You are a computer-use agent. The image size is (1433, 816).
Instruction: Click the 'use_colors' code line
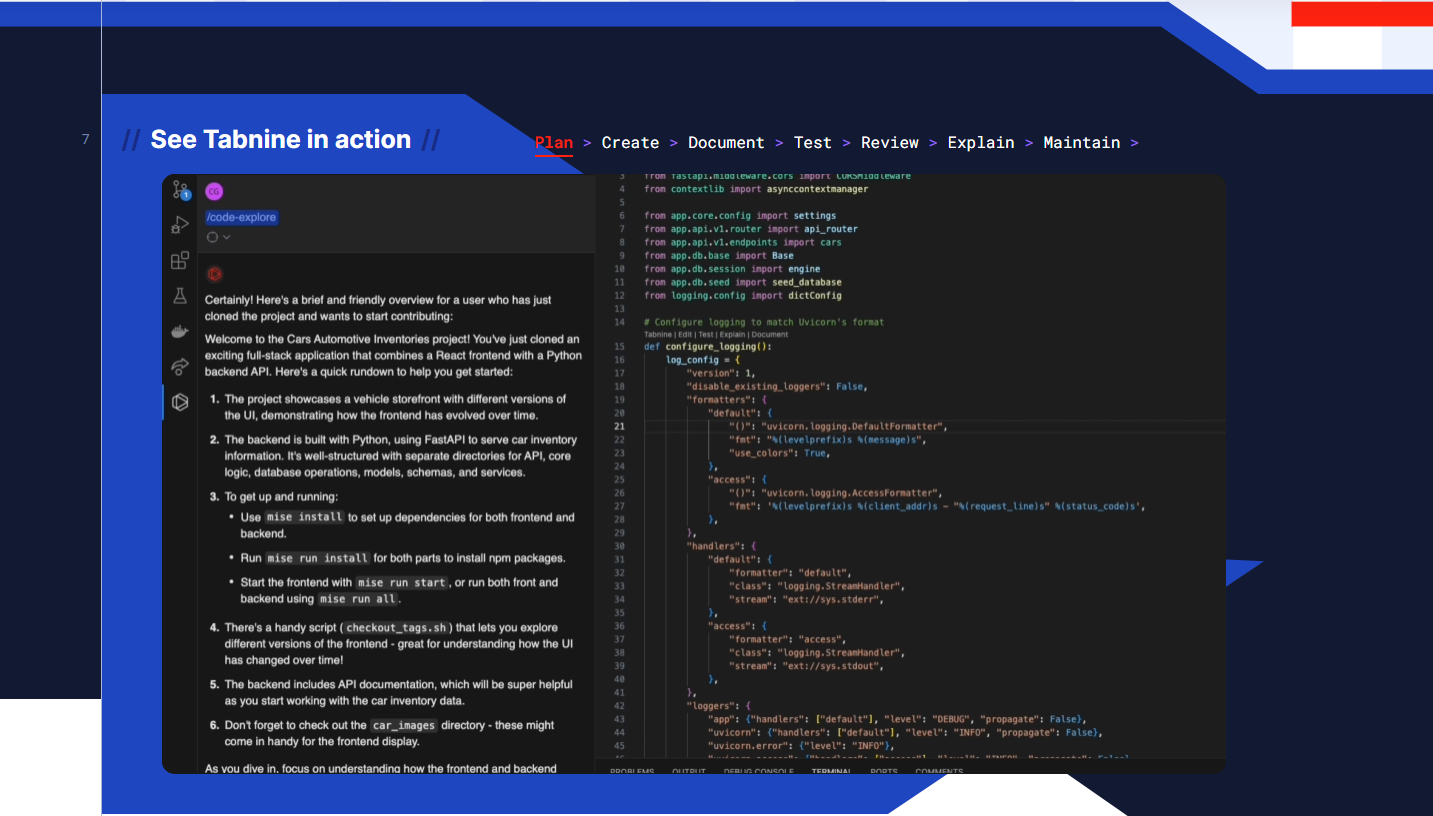point(780,453)
